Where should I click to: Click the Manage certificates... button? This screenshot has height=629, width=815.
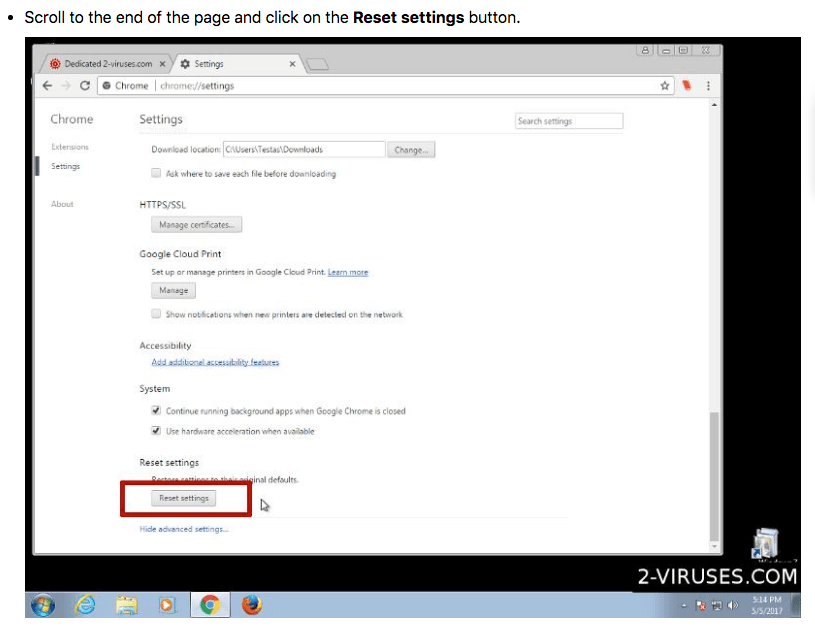[196, 225]
